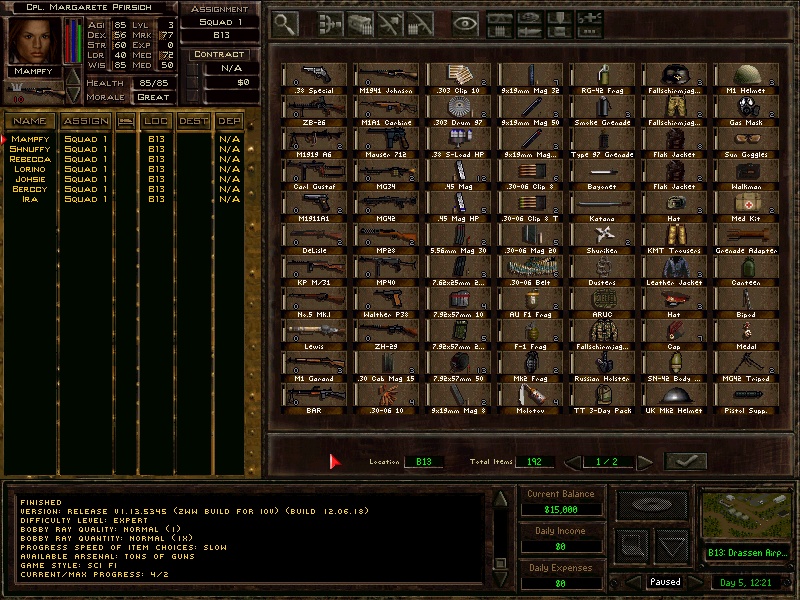Pick the Carl Gustaf submachine gun
Viewport: 800px width, 600px height.
coord(314,176)
